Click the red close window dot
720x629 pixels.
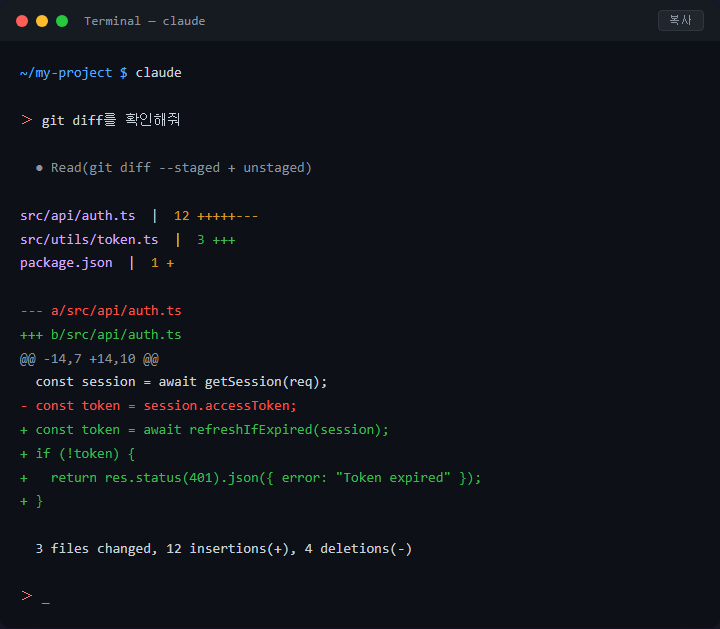tap(22, 21)
